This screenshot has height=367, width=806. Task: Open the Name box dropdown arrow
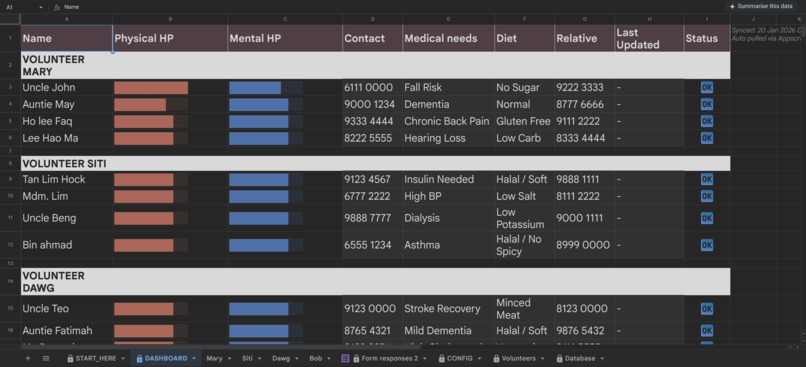coord(41,8)
